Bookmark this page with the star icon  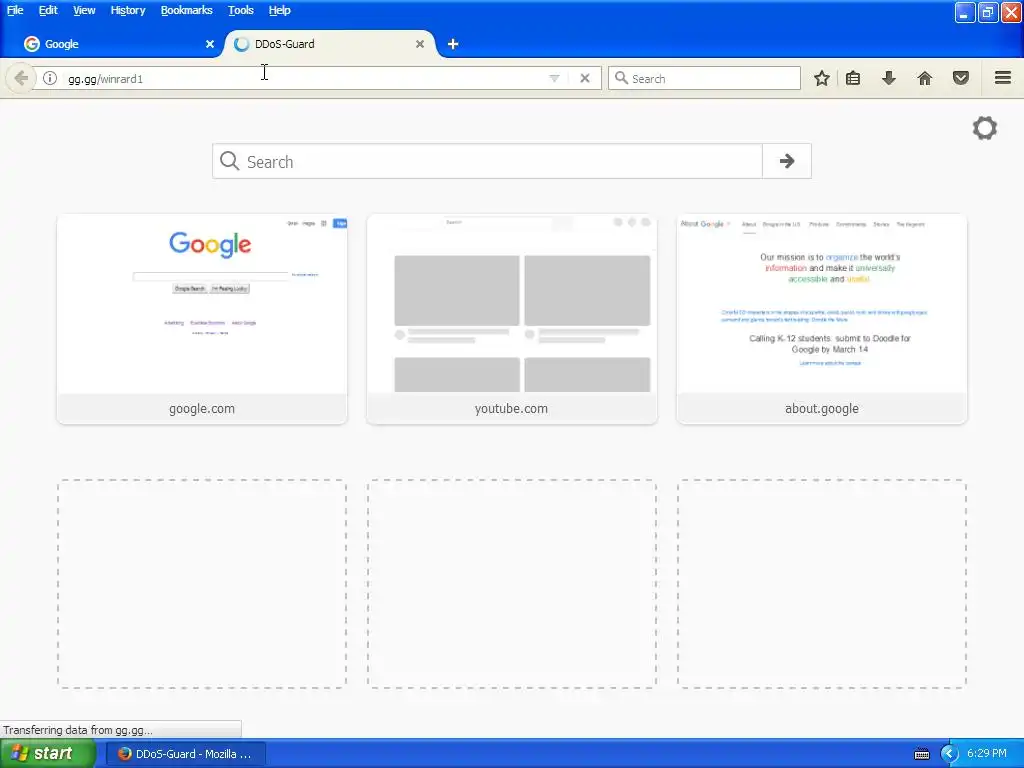point(822,78)
